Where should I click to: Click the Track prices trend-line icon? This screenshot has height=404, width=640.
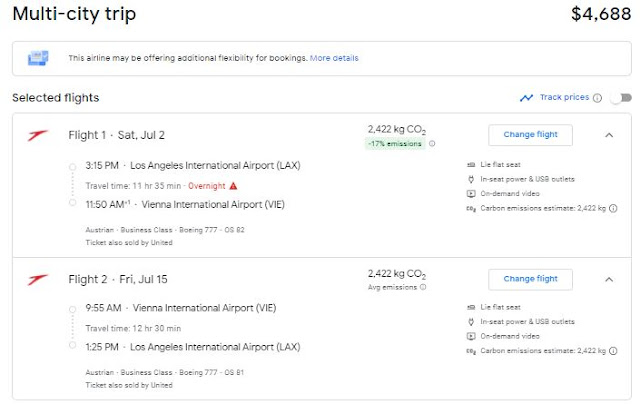(x=526, y=98)
